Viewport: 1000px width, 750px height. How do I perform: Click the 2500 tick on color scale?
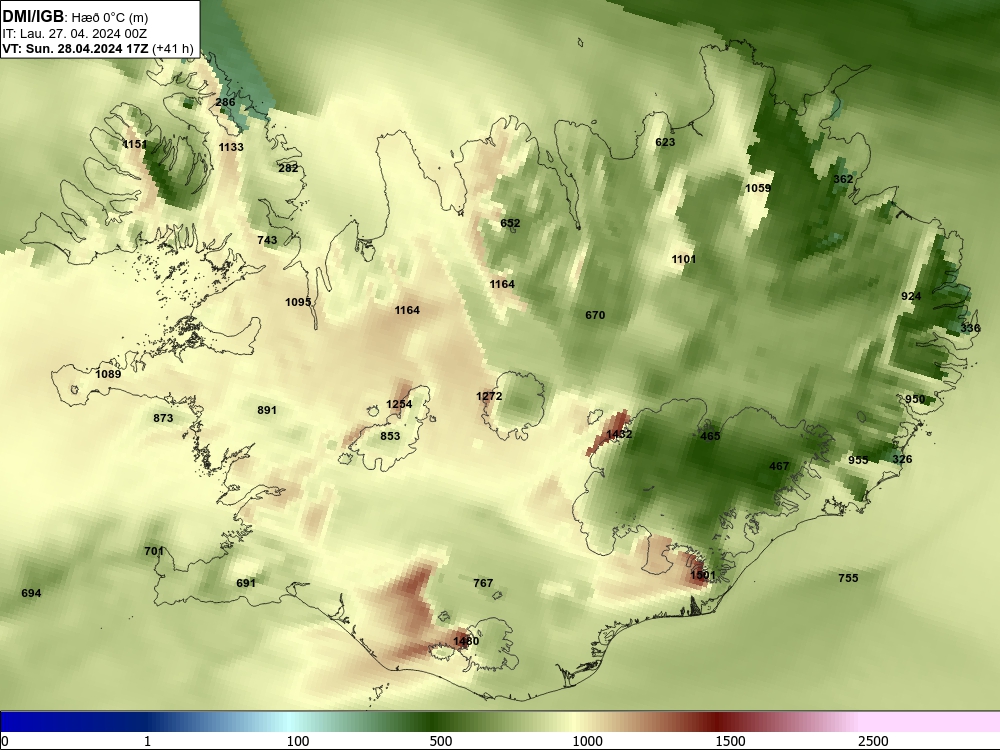[x=873, y=741]
